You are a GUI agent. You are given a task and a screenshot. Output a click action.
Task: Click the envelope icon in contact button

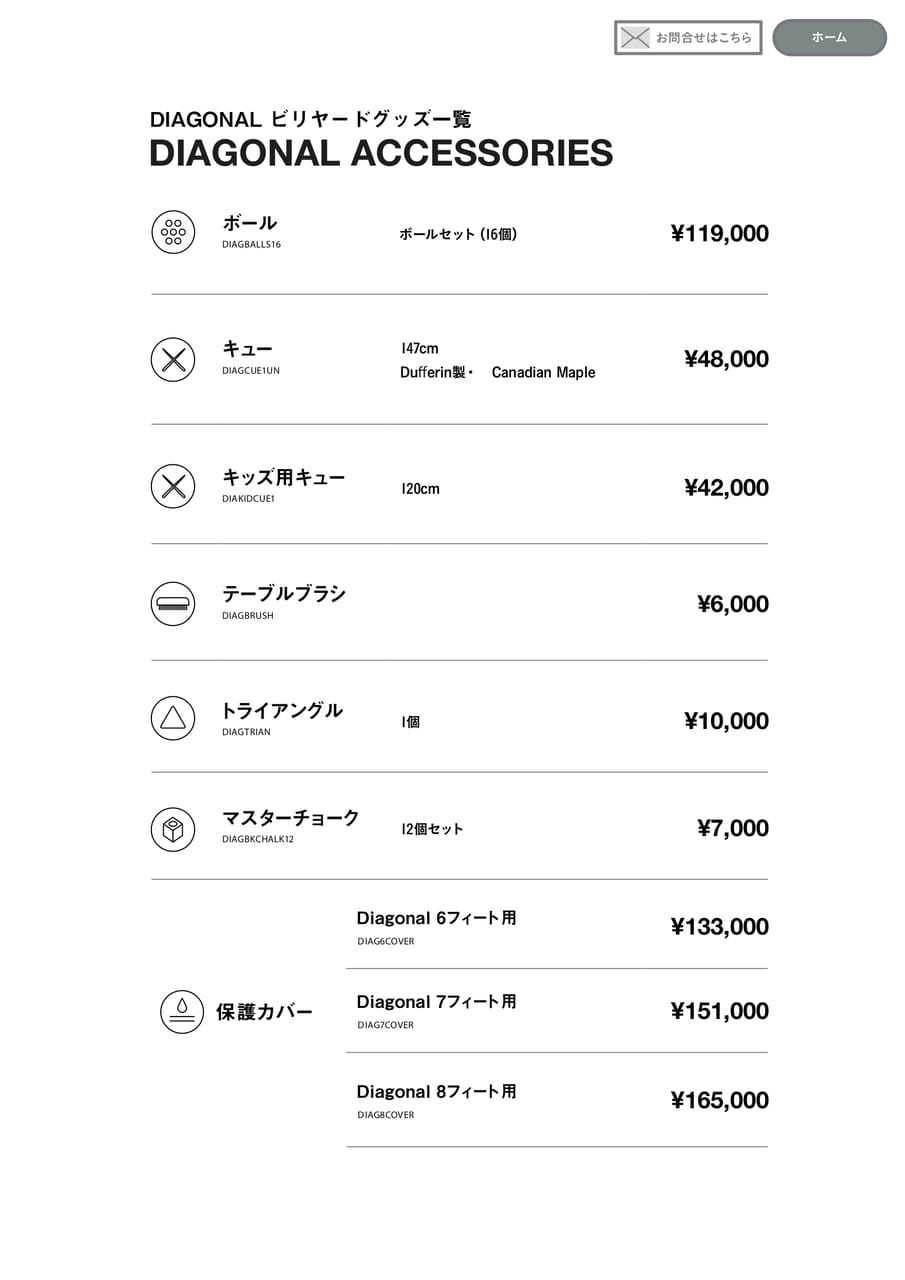click(635, 38)
